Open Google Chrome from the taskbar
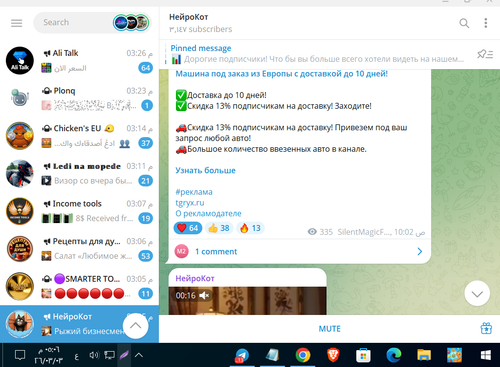Screen dimensions: 500x367 [303, 355]
